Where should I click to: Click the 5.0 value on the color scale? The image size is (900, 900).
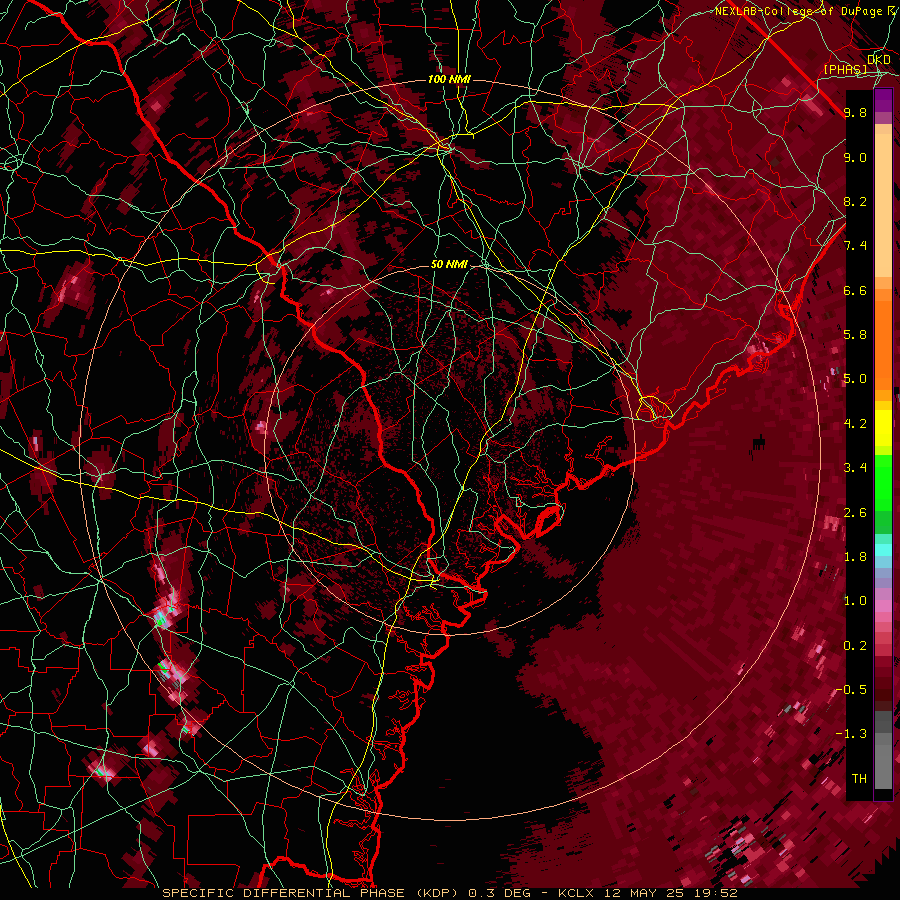point(855,379)
